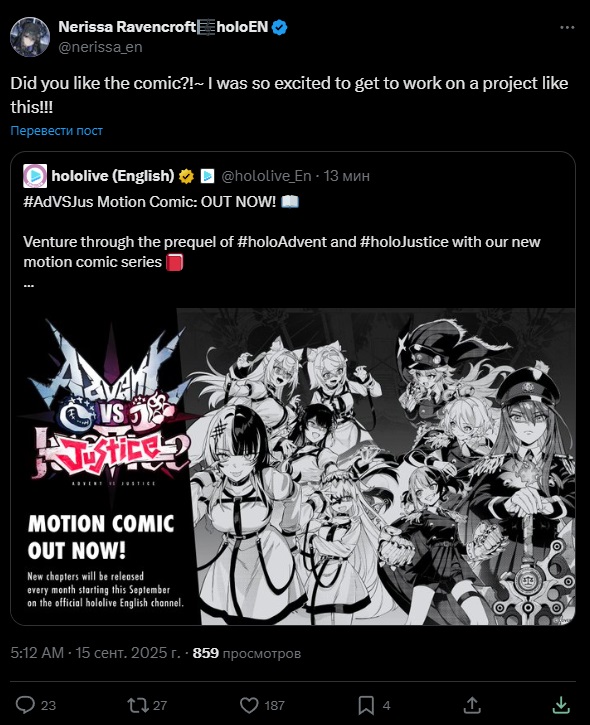This screenshot has width=590, height=725.
Task: Open the hololive (English) avatar
Action: (x=35, y=176)
